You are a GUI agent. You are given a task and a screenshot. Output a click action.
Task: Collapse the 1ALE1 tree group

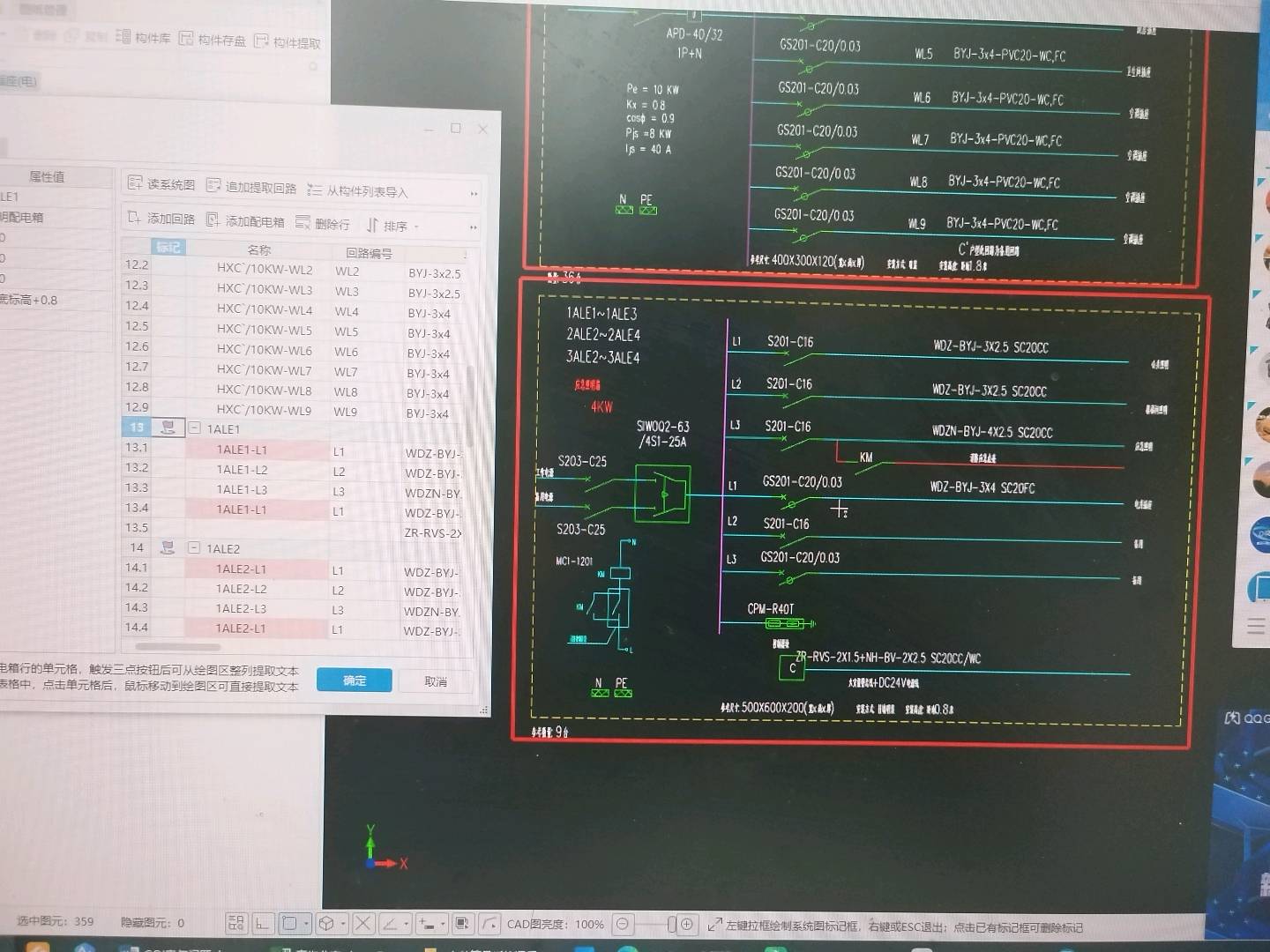click(194, 428)
